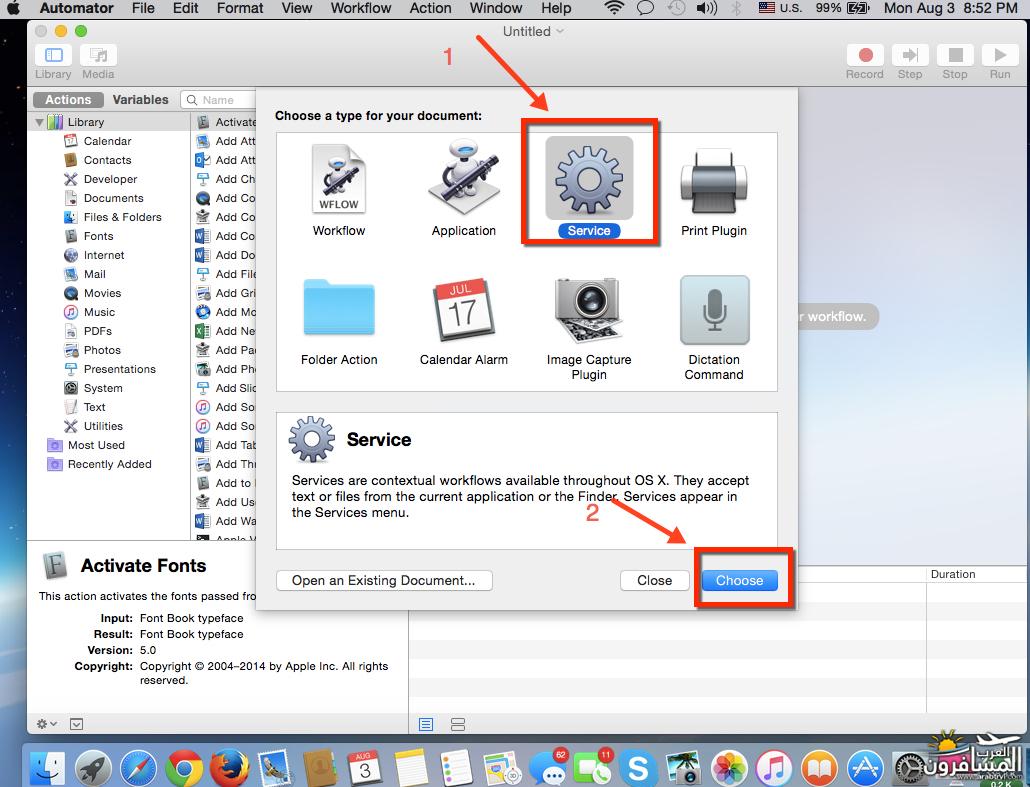
Task: Collapse the Library disclosure triangle
Action: 39,122
